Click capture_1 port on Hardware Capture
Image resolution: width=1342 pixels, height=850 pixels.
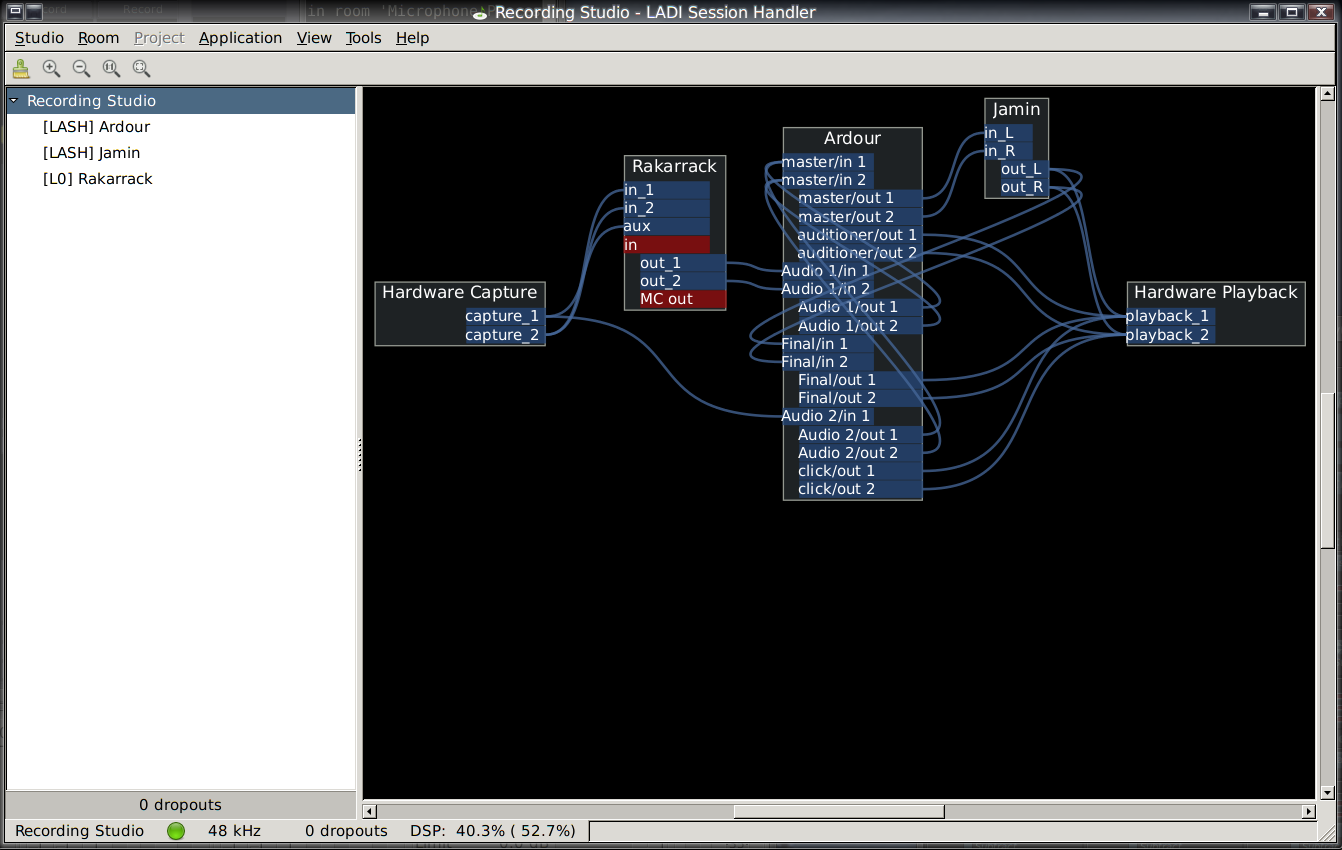click(x=502, y=316)
